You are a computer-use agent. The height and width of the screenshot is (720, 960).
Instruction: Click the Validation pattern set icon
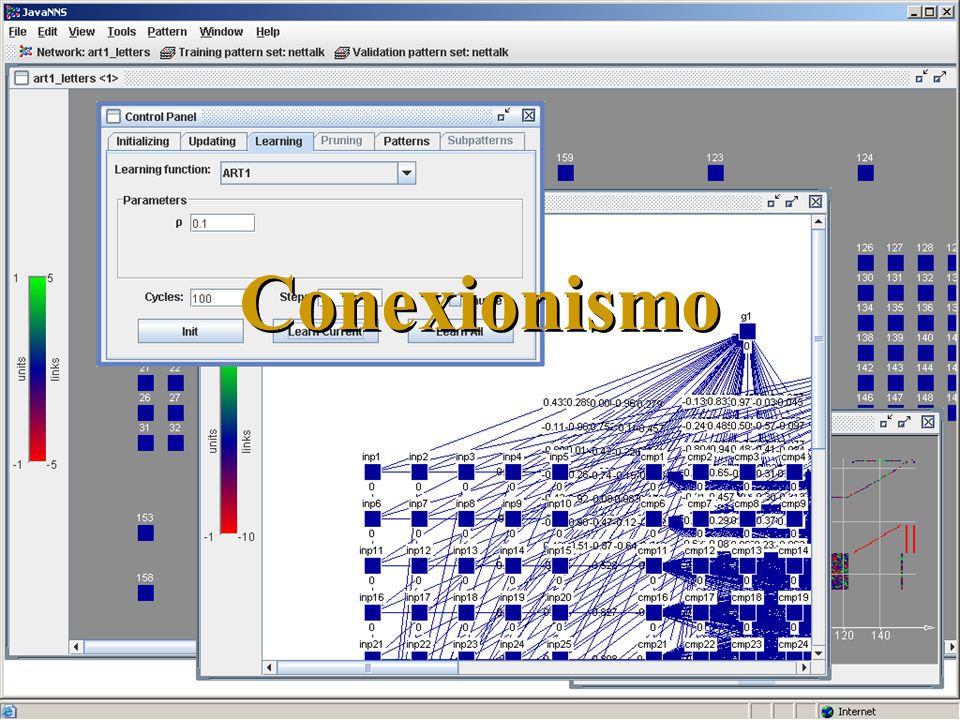coord(342,53)
